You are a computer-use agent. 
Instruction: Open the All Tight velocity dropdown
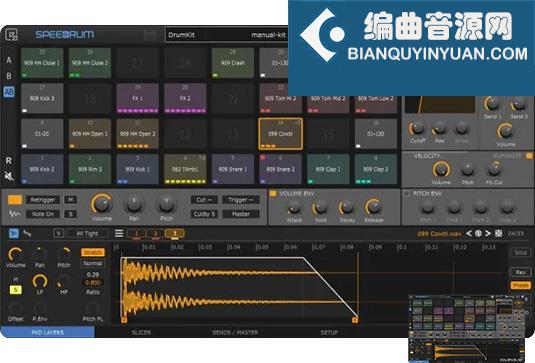coord(87,233)
